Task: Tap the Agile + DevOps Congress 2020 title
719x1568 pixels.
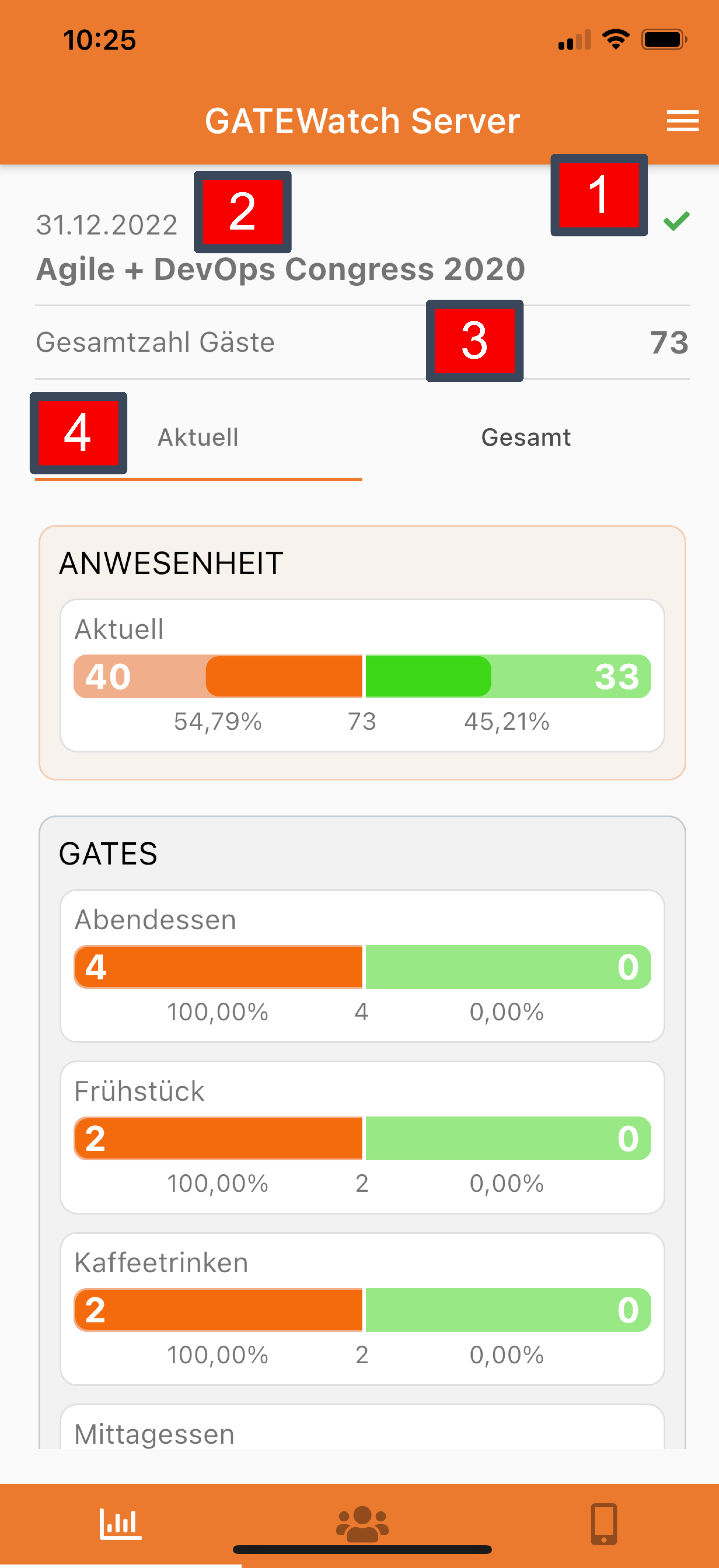Action: pos(280,269)
